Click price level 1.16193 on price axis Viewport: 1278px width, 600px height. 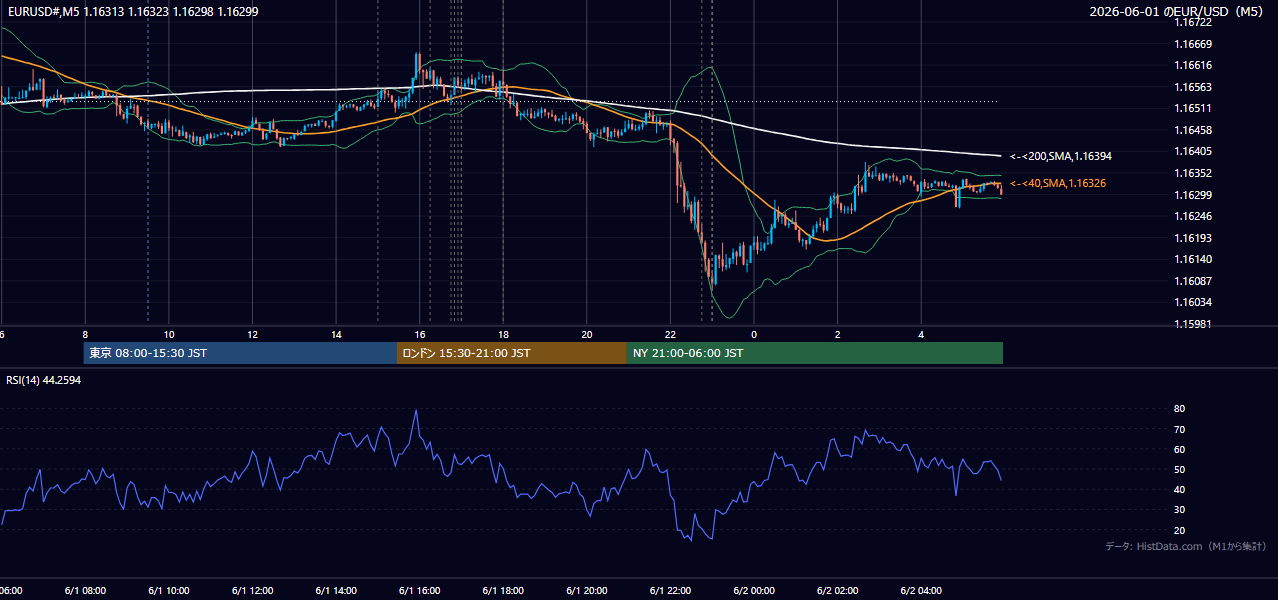(x=1194, y=238)
